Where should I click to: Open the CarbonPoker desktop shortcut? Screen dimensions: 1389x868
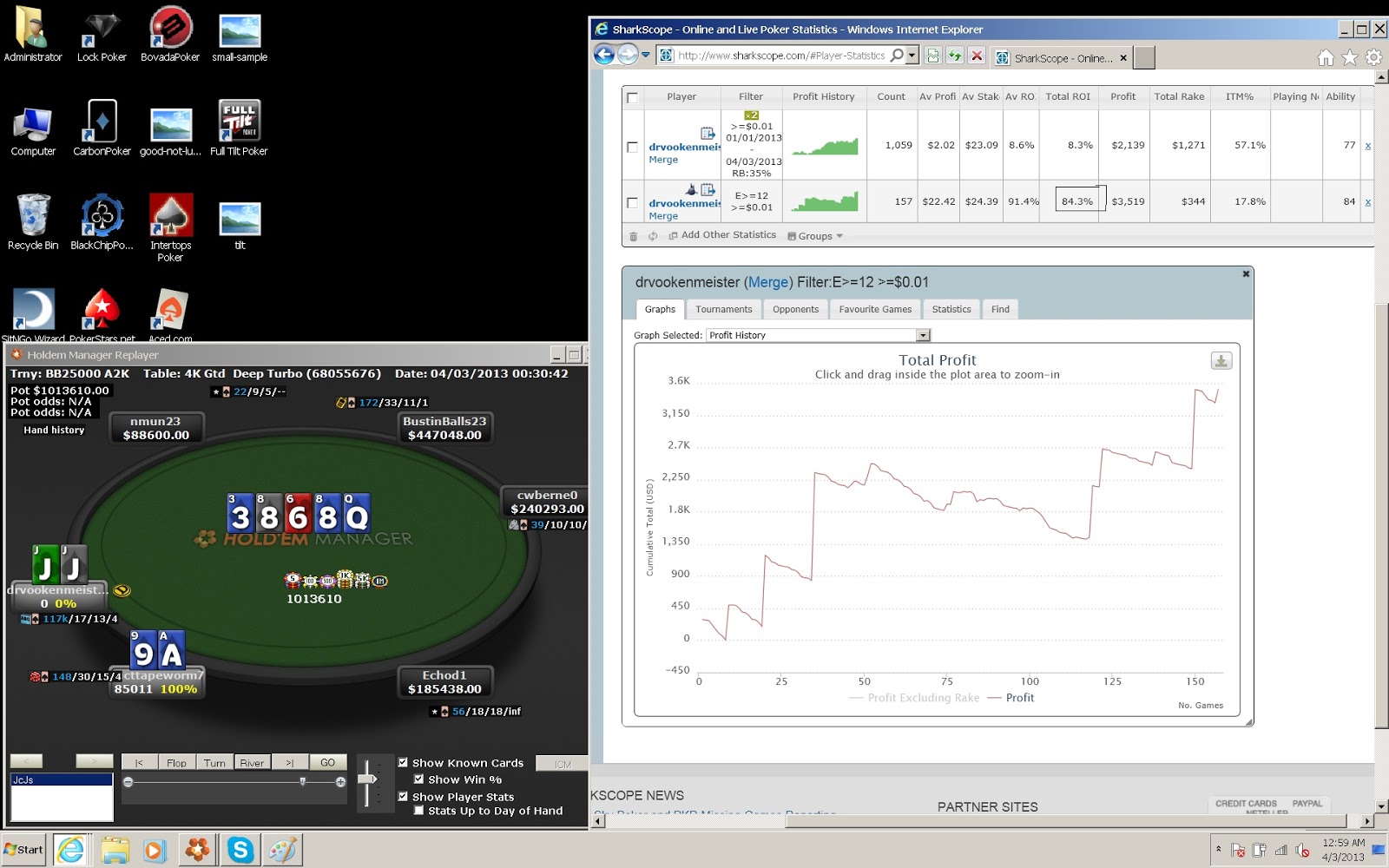point(102,128)
